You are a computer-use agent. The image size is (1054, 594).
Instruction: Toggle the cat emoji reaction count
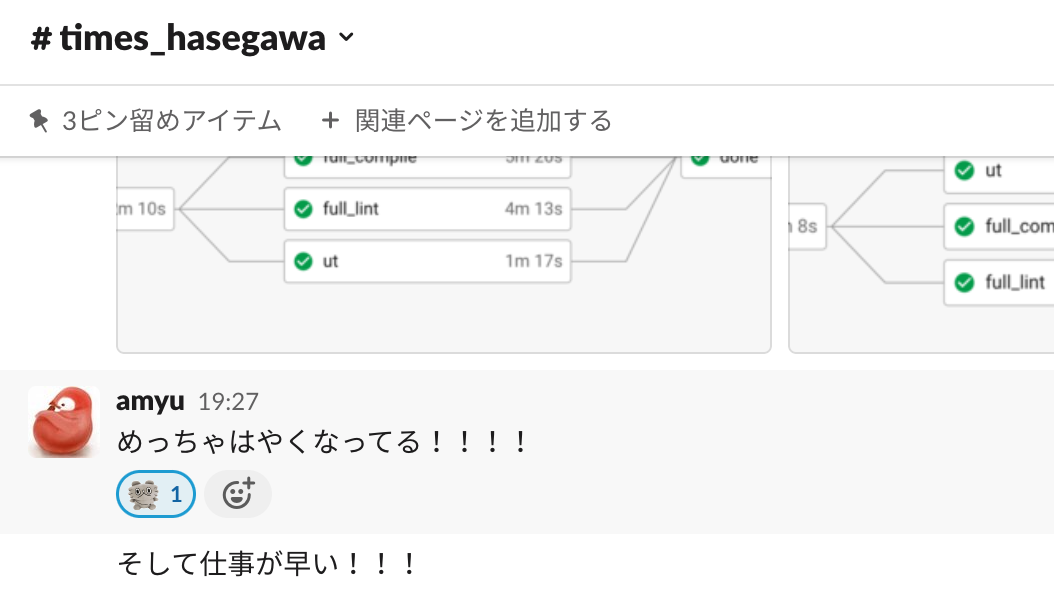coord(156,495)
